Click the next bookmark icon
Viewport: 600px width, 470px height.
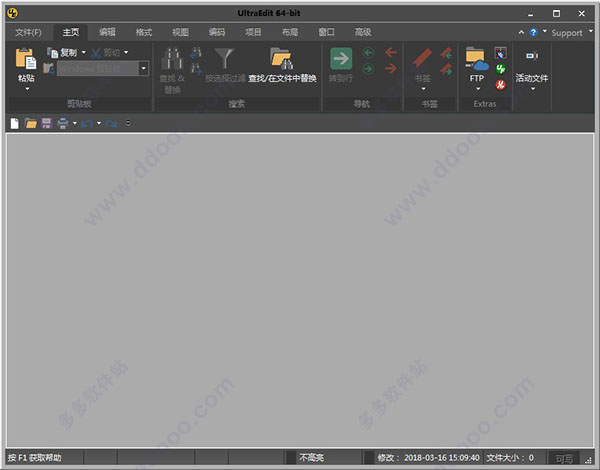click(446, 69)
